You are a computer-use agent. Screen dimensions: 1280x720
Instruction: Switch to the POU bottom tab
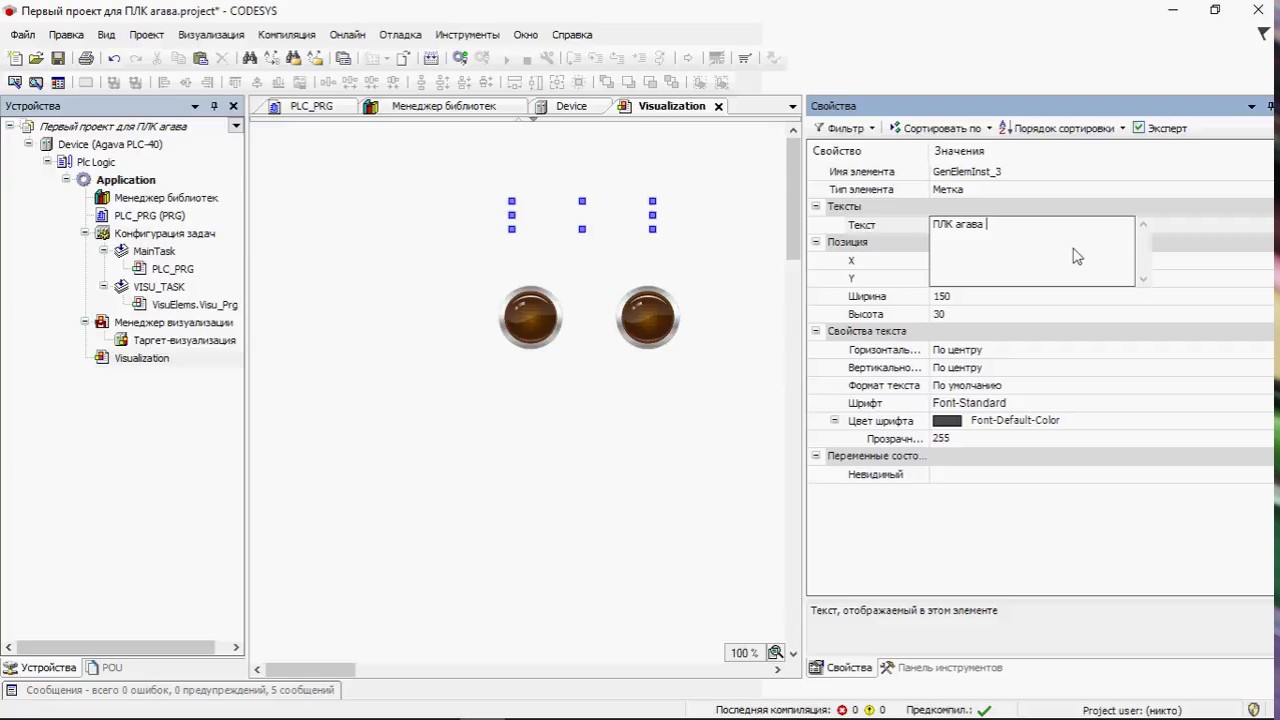coord(104,668)
